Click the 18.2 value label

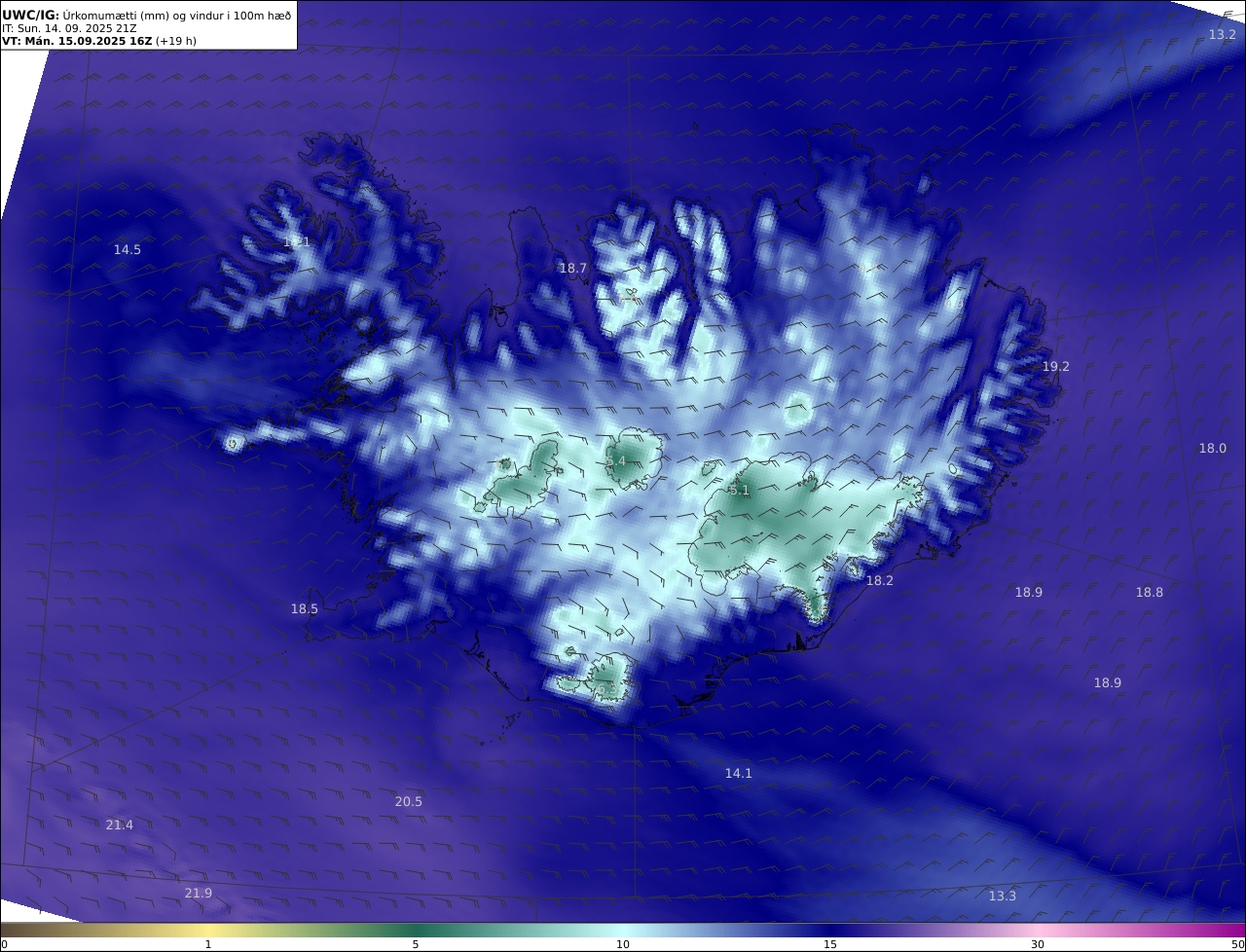click(880, 579)
